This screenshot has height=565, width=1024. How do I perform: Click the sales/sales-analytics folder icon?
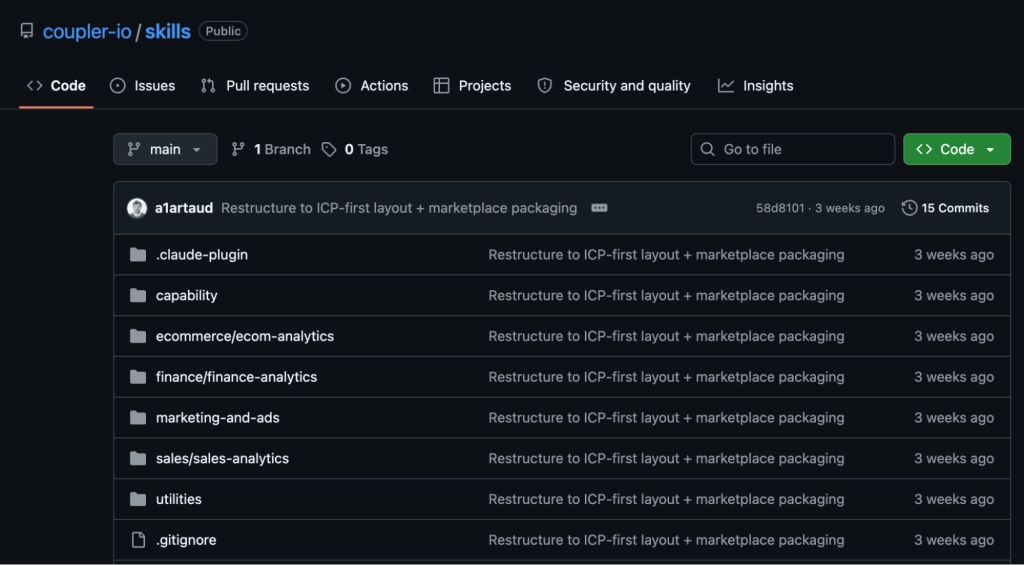coord(138,459)
